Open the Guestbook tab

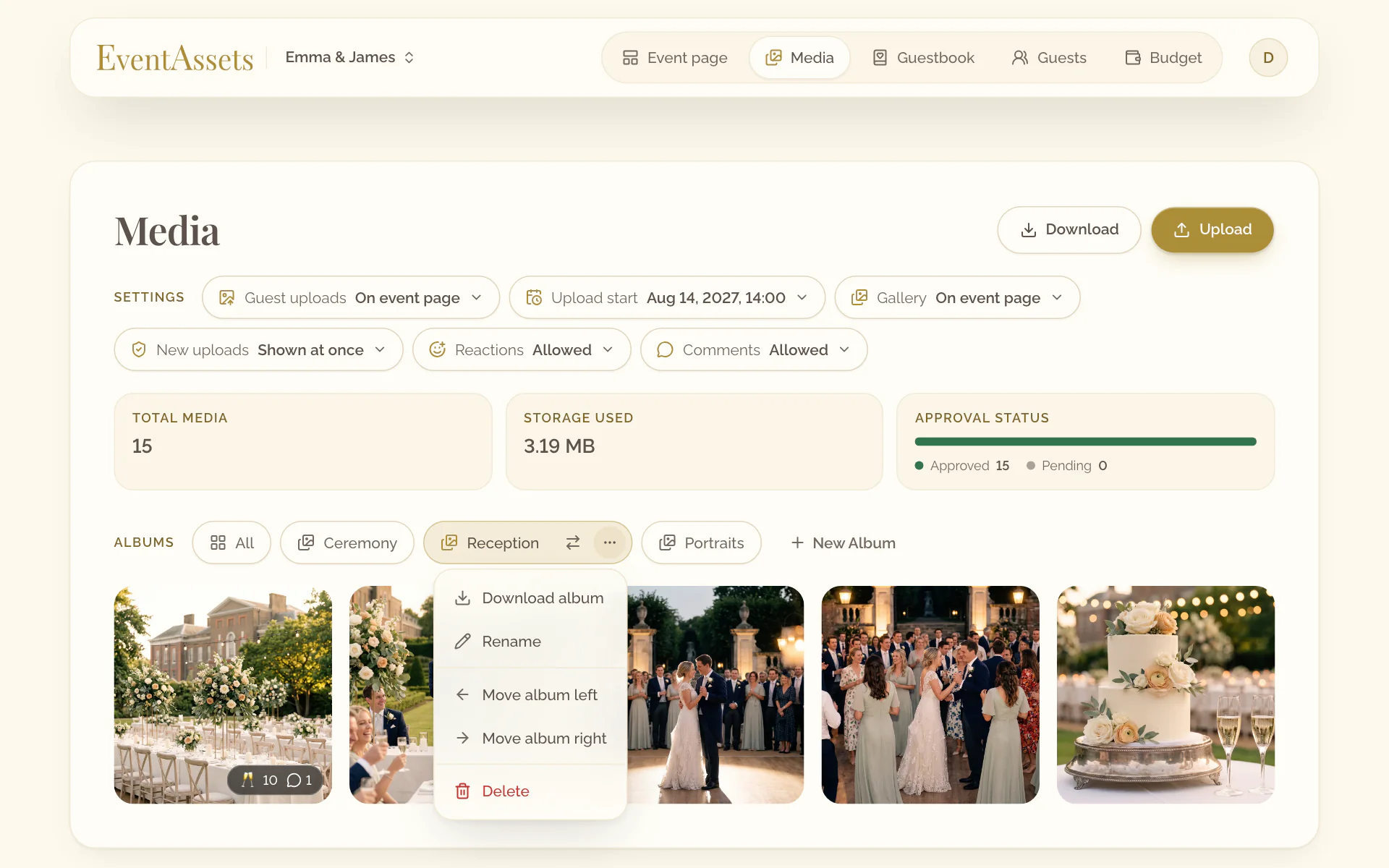click(x=923, y=58)
